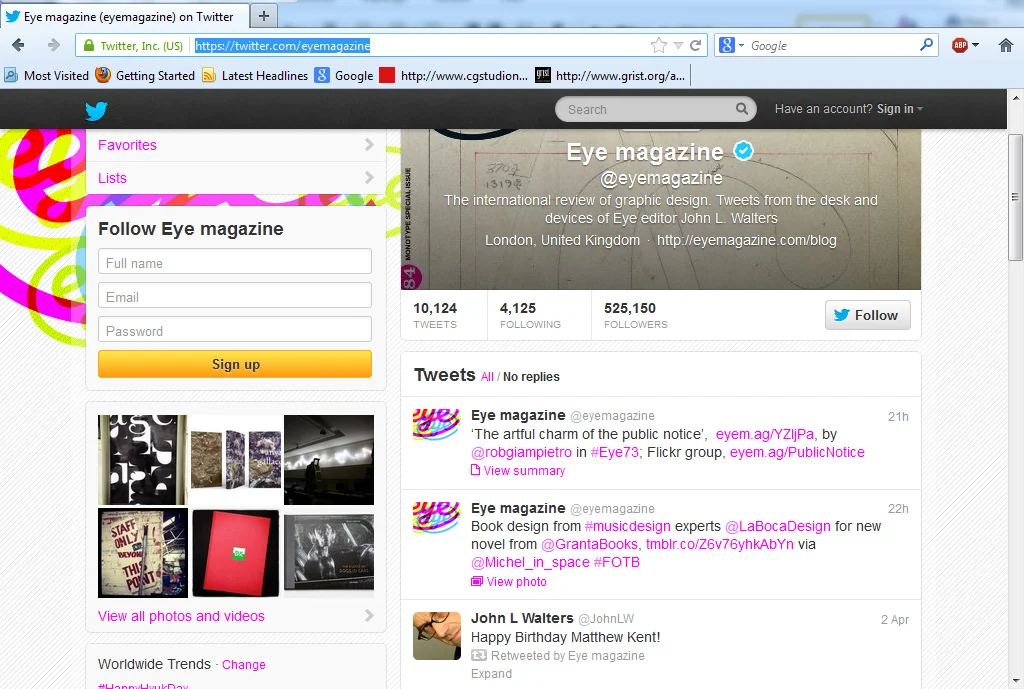Click the verified badge next to Eye magazine
The image size is (1024, 689).
pos(743,151)
